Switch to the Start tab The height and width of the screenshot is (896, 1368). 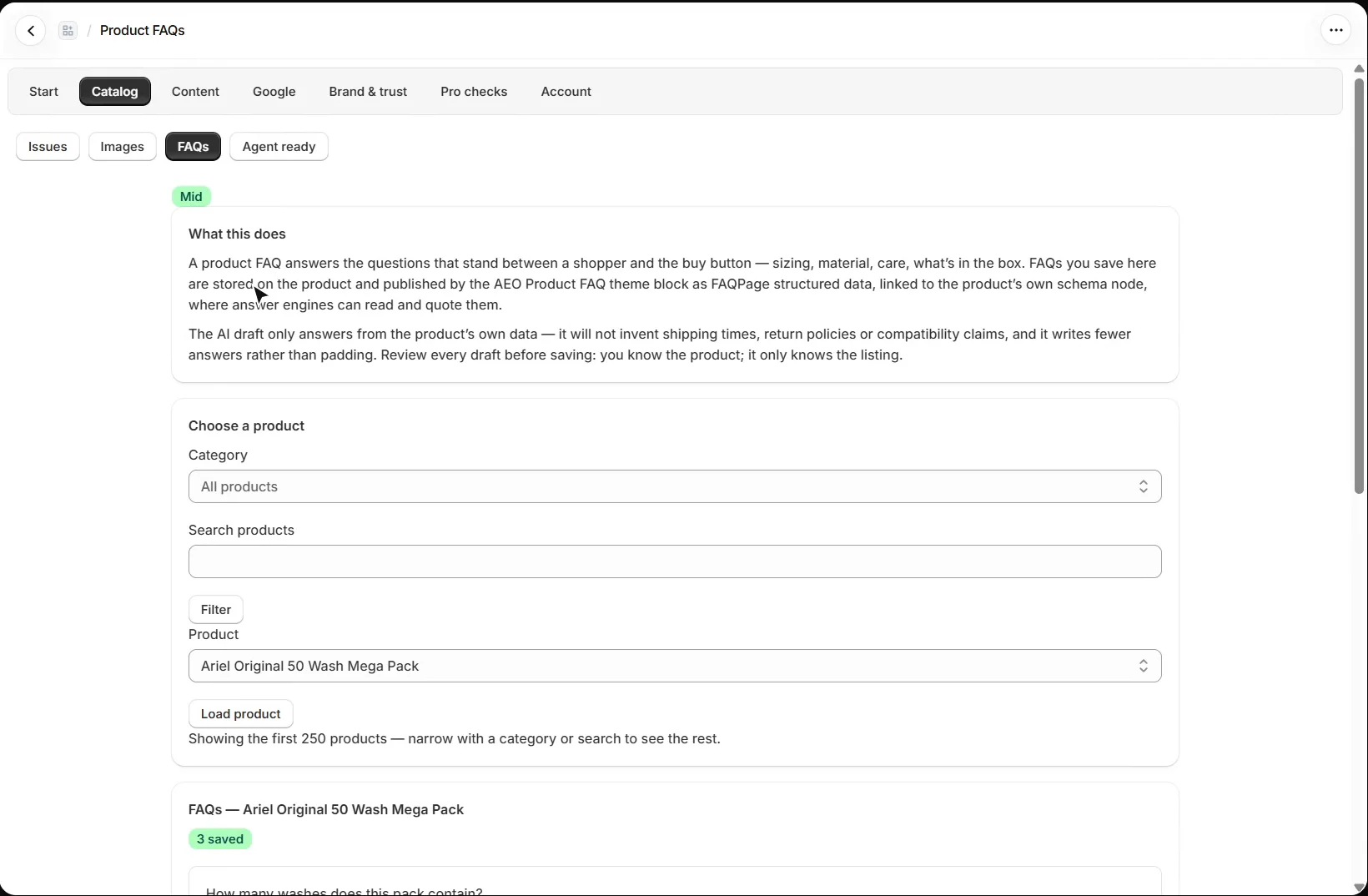click(x=43, y=92)
